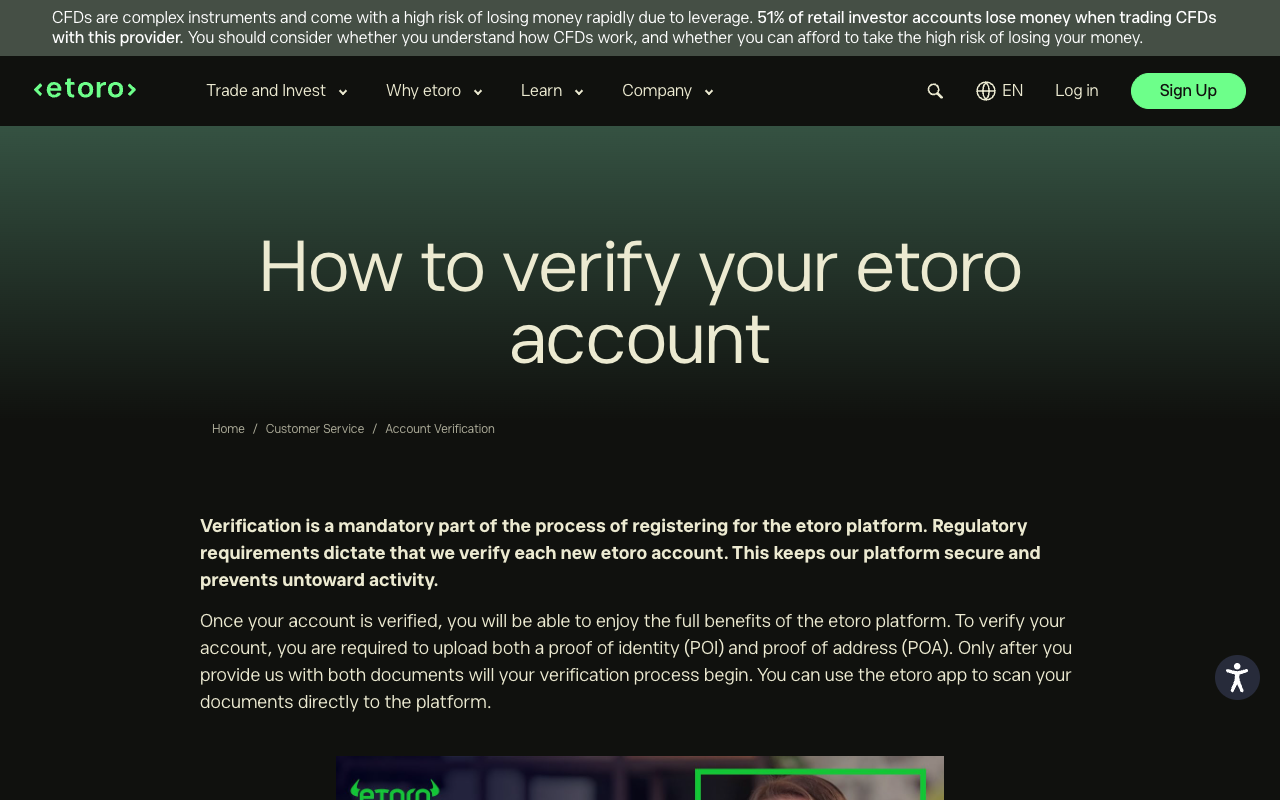Expand the Company menu chevron
Viewport: 1280px width, 800px height.
tap(709, 92)
